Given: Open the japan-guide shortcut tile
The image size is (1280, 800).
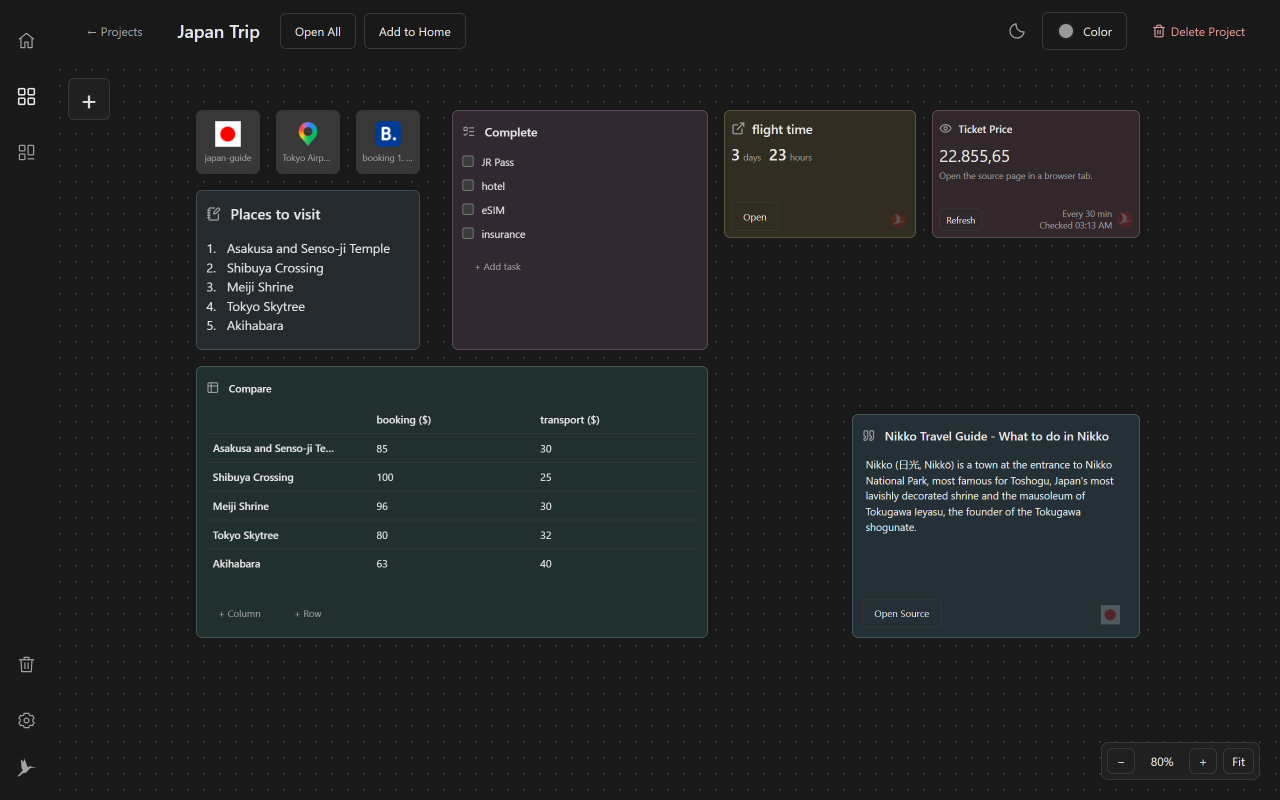Looking at the screenshot, I should (x=228, y=142).
